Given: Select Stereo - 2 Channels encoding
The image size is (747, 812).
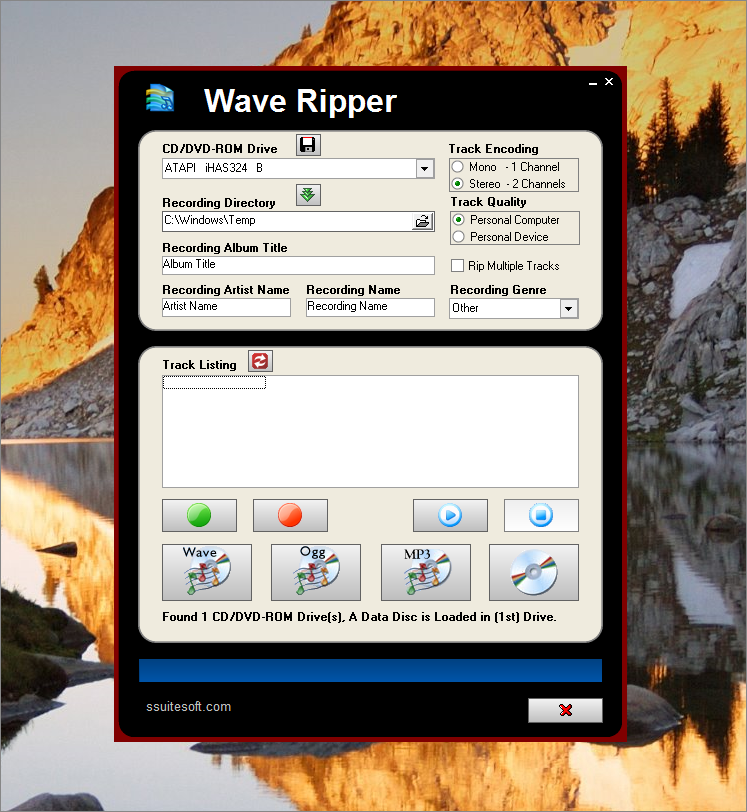Looking at the screenshot, I should (x=458, y=184).
